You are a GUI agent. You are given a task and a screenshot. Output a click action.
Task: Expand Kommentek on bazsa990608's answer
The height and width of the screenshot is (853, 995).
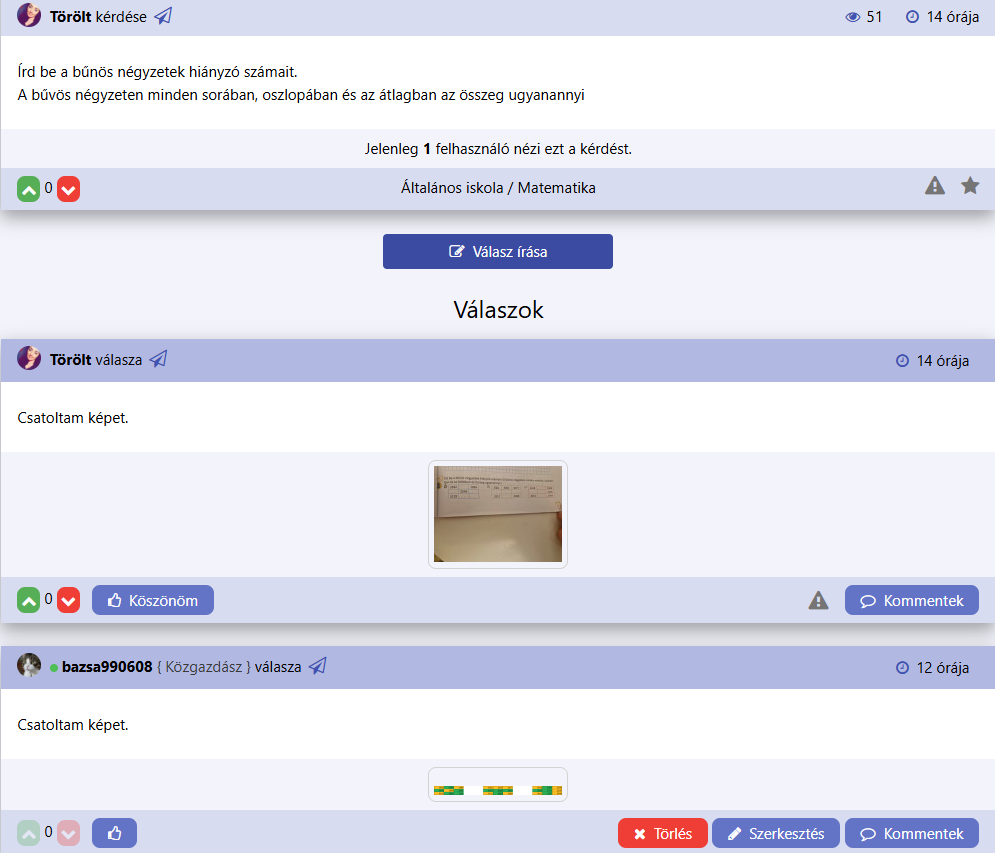[x=911, y=833]
